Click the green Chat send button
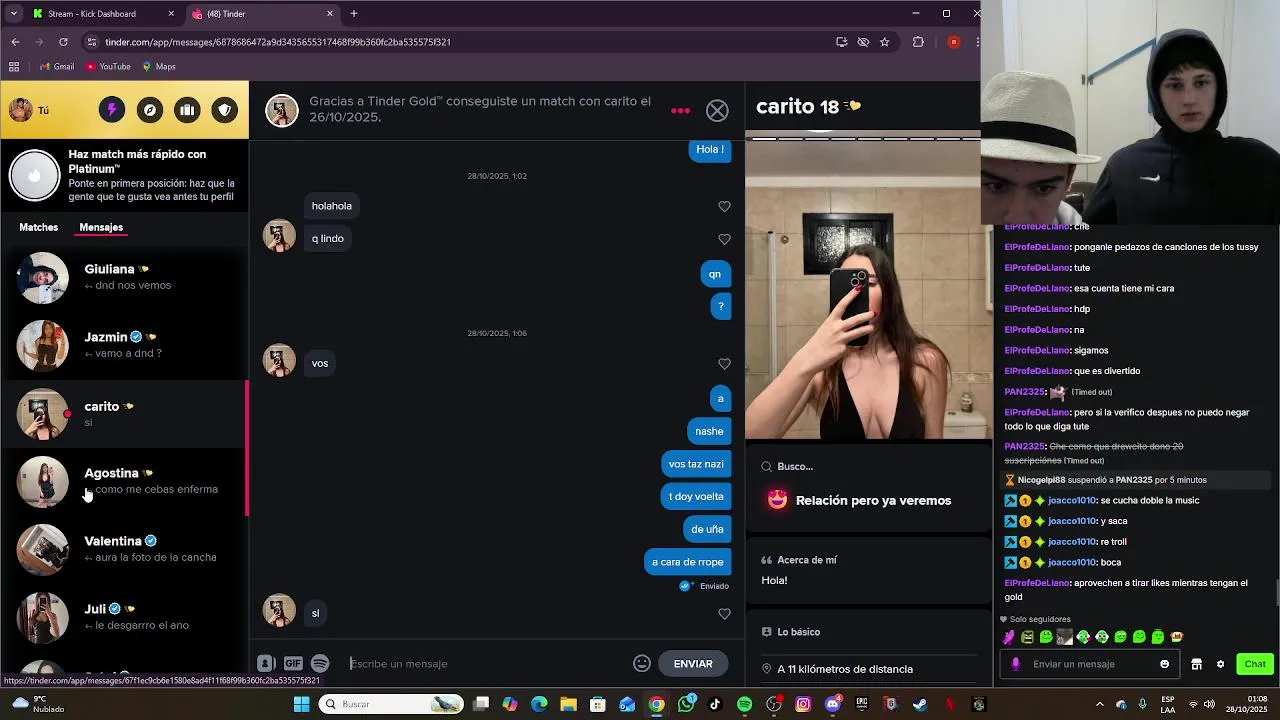Screen dimensions: 1280x720 pos(1255,664)
